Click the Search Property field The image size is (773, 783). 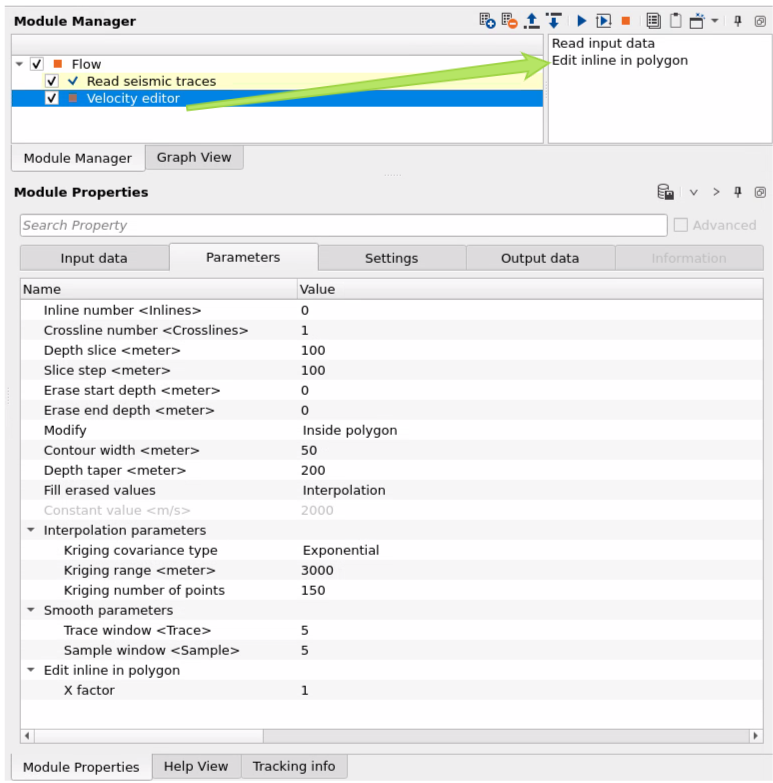(342, 225)
